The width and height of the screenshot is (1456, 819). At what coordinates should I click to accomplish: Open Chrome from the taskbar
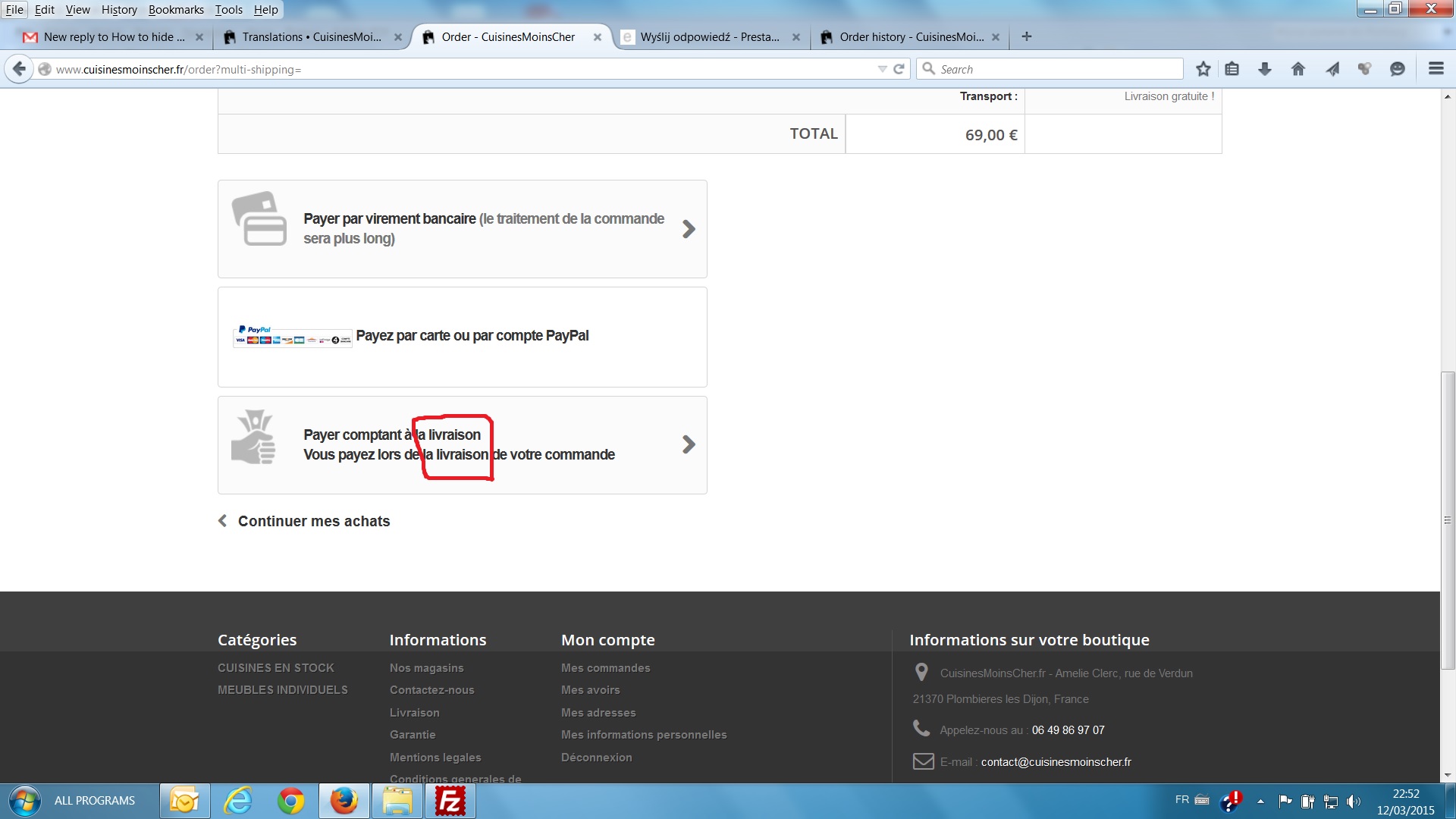coord(290,801)
